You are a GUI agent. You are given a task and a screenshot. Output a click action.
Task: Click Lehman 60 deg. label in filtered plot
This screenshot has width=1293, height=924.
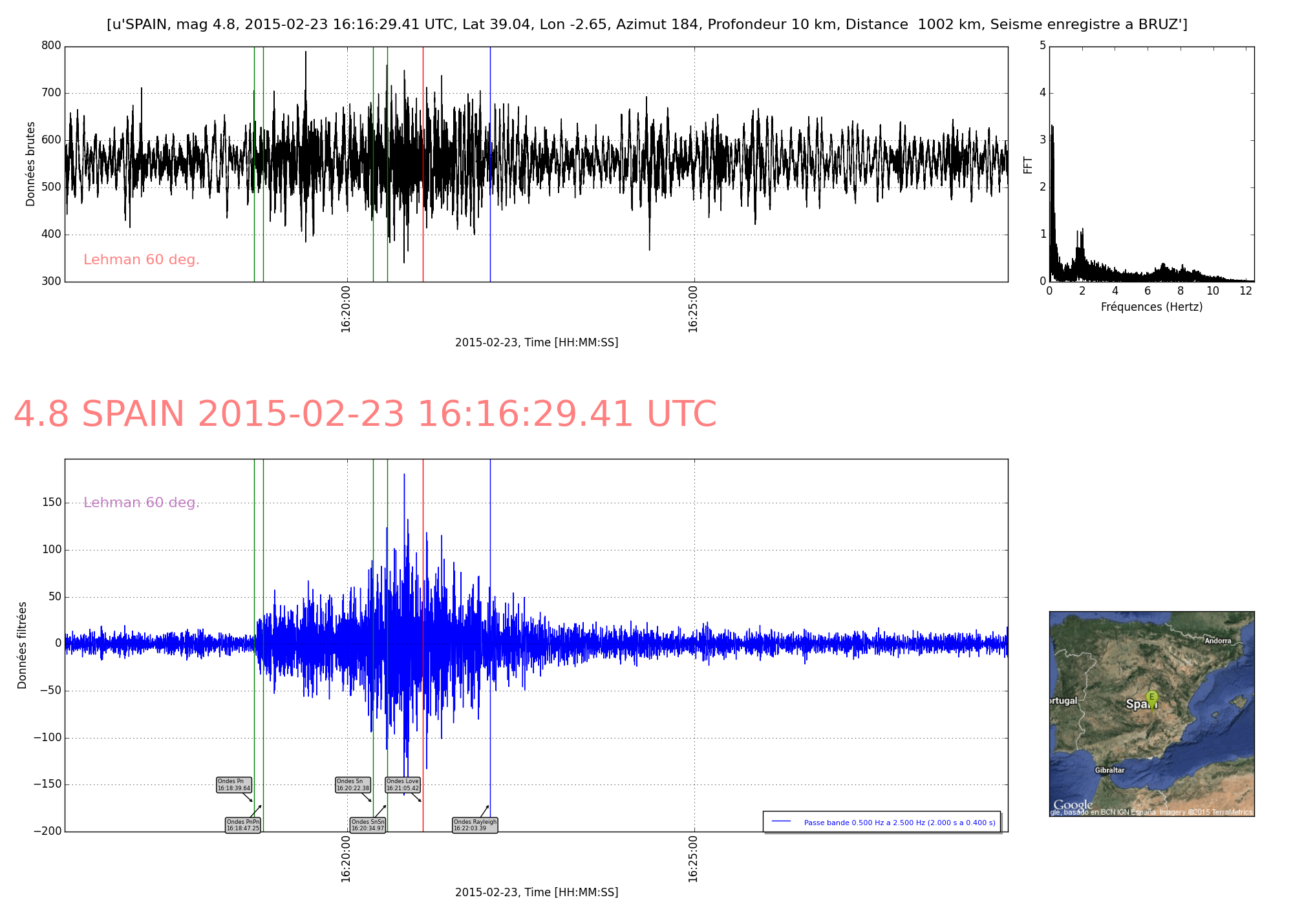click(x=142, y=503)
